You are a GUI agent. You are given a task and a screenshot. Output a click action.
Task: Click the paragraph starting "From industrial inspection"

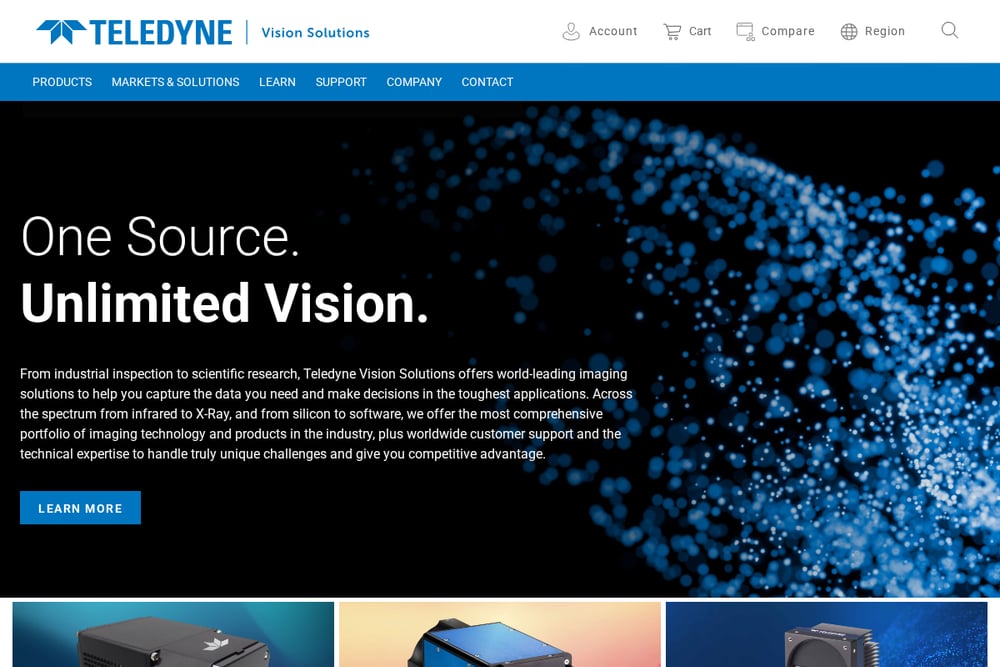click(x=326, y=414)
